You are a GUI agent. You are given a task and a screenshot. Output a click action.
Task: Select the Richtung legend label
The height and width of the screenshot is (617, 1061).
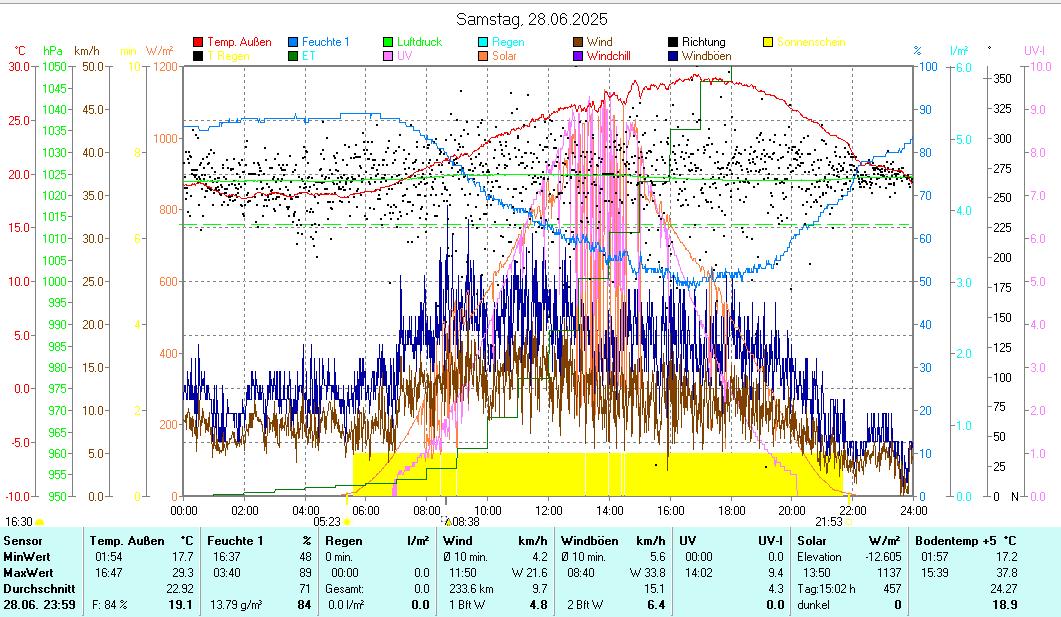tap(703, 43)
